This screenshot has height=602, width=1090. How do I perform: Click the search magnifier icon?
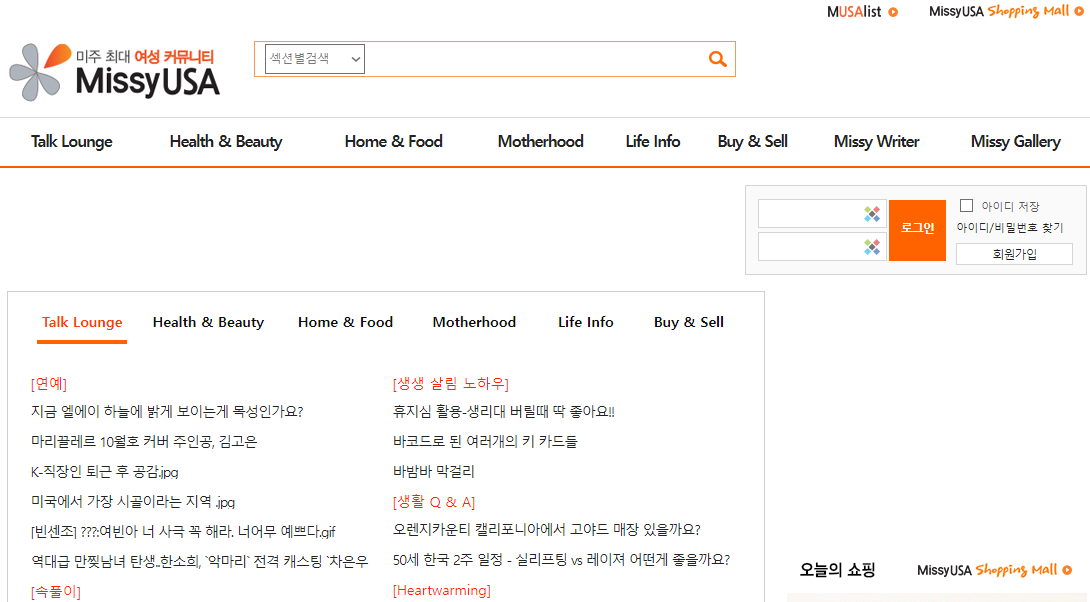click(x=717, y=58)
